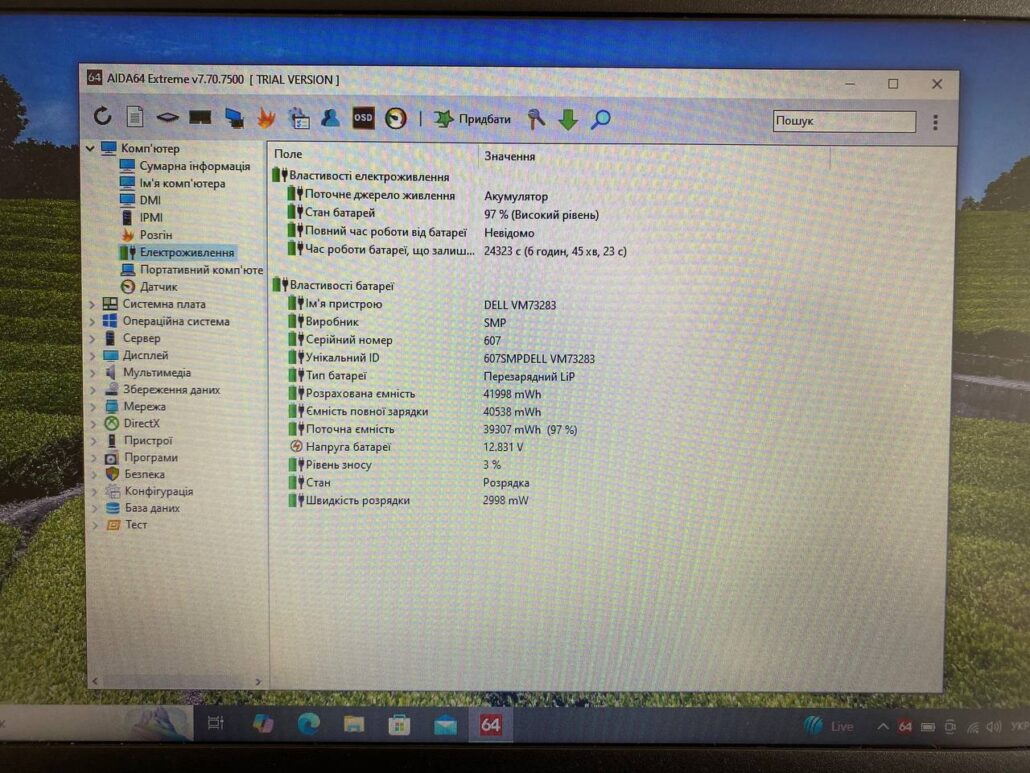Click the green down arrow toolbar icon
Viewport: 1030px width, 773px height.
[568, 120]
